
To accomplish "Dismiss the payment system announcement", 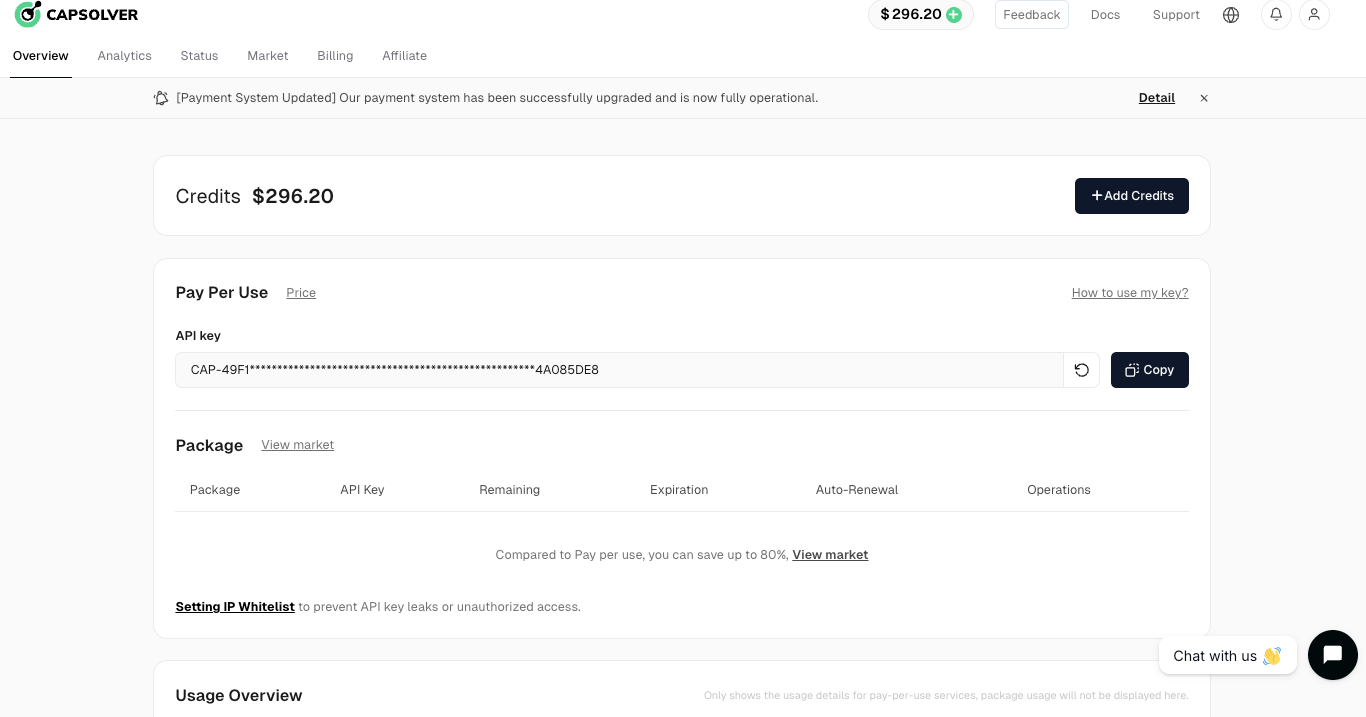I will [x=1204, y=98].
